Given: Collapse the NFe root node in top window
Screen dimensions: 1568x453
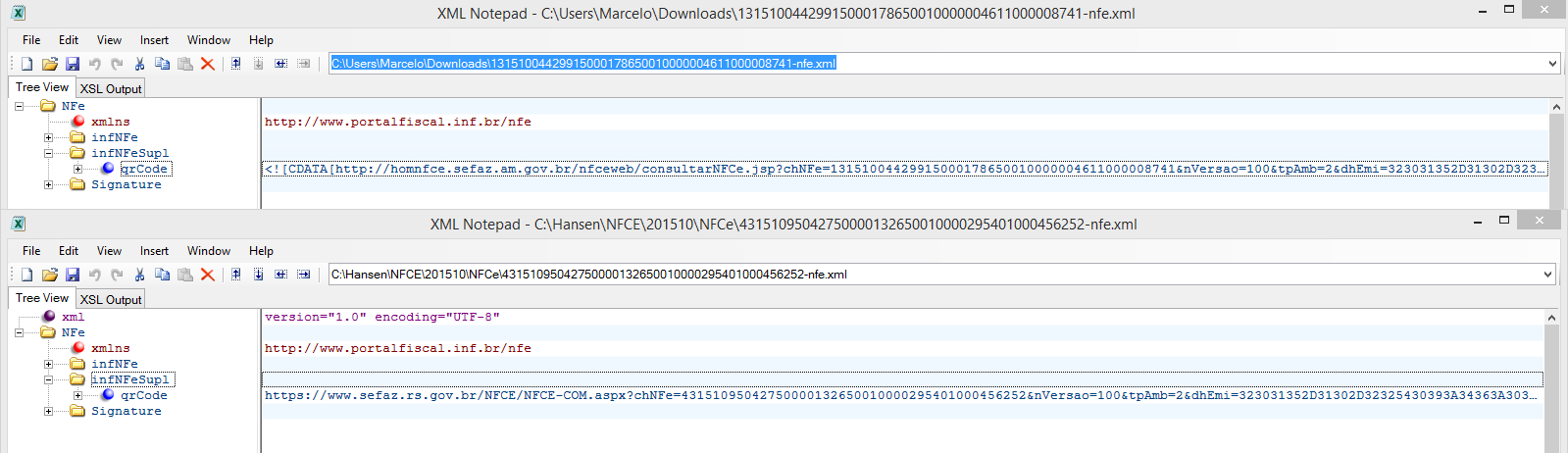Looking at the screenshot, I should [19, 106].
